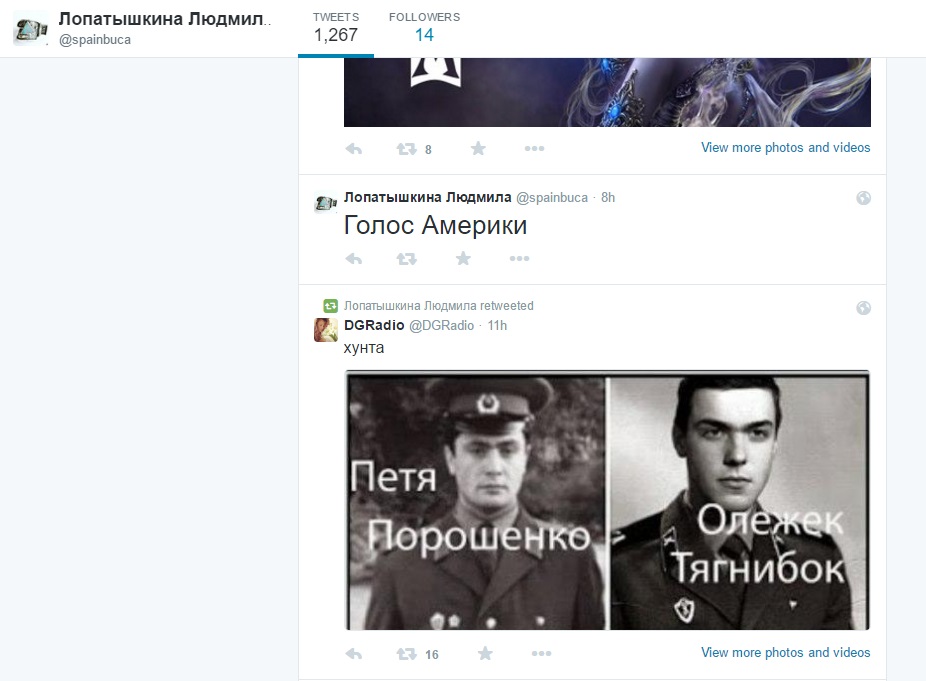Open more options on the top tweet

pyautogui.click(x=534, y=149)
